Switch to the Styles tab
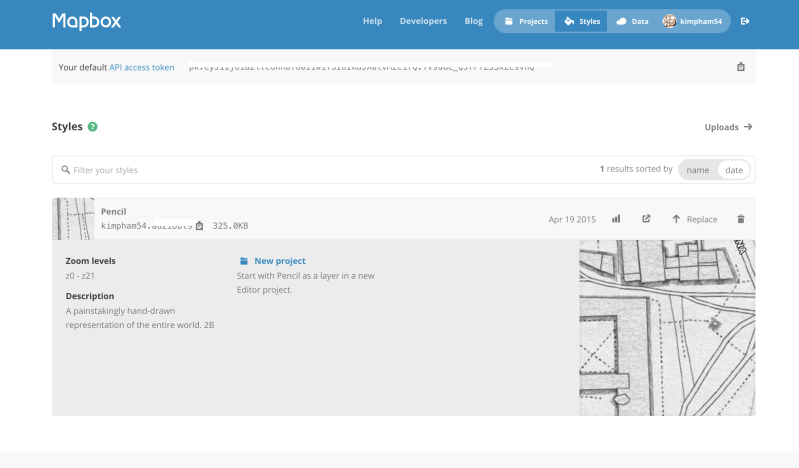The height and width of the screenshot is (468, 799). (x=581, y=21)
